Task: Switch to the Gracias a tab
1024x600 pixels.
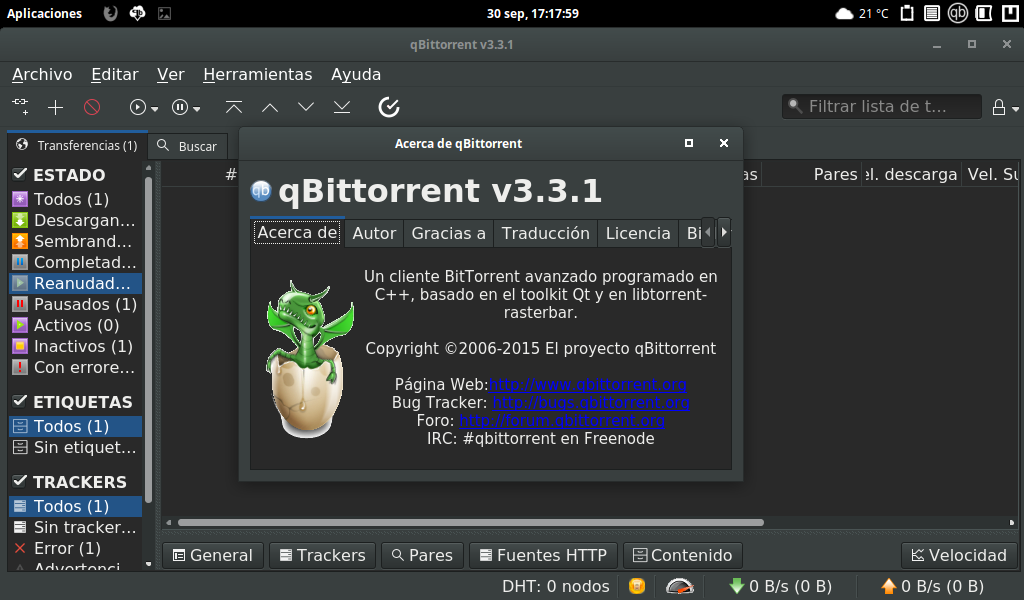Action: [x=449, y=233]
